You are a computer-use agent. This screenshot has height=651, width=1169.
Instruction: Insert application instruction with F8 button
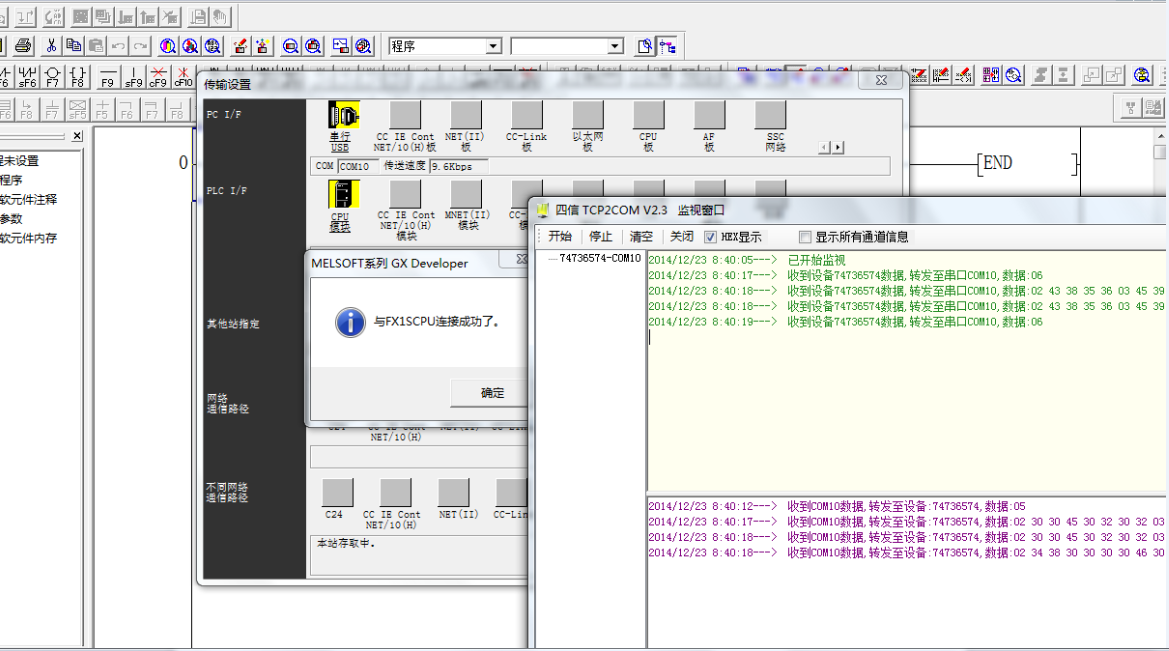[x=78, y=77]
